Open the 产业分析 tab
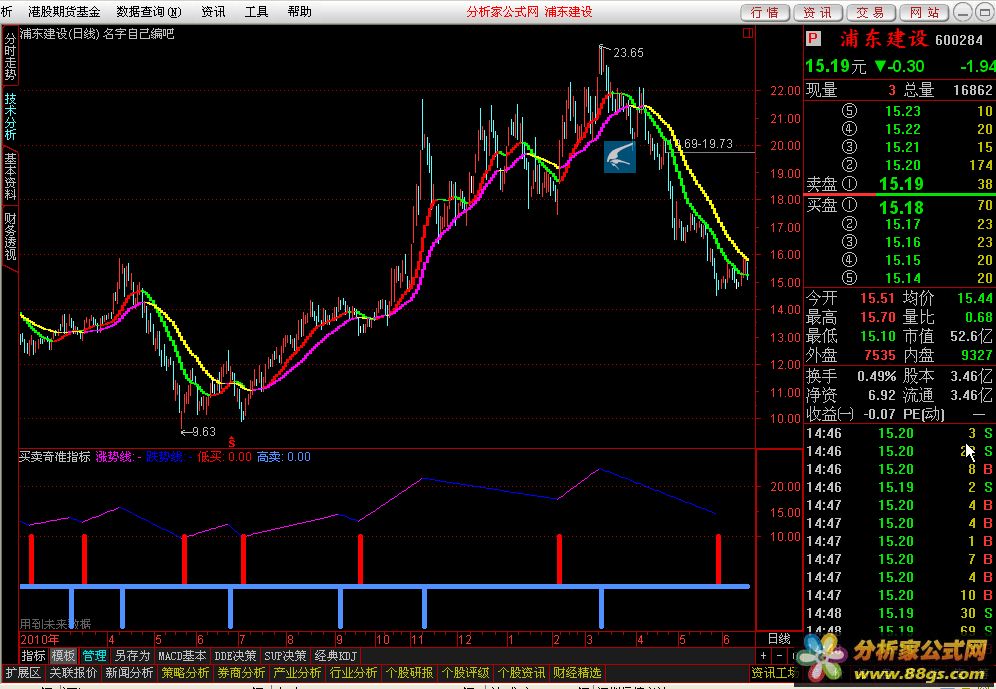Screen dimensions: 996x689 coord(297,672)
